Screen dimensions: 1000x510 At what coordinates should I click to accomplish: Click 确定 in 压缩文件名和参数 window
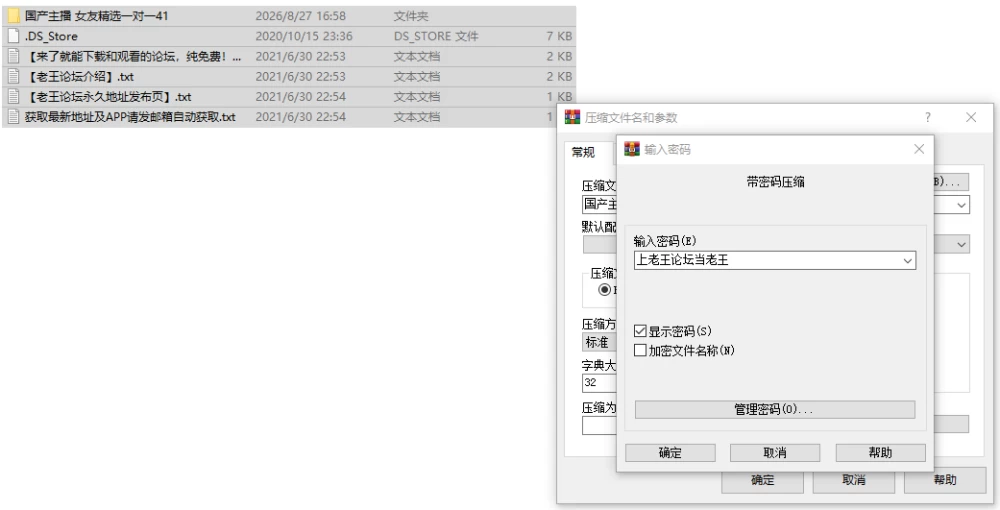(x=762, y=480)
